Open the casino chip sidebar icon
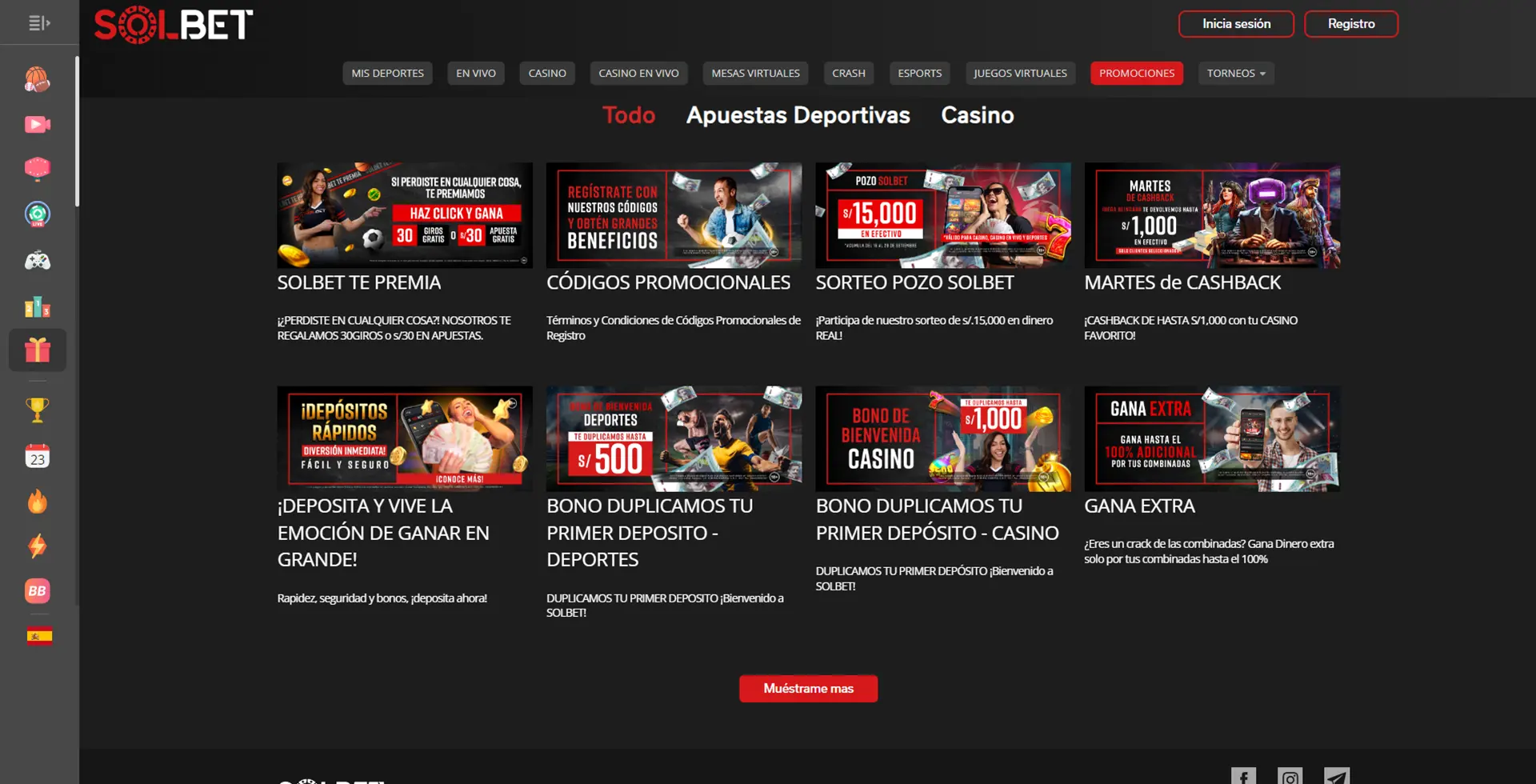This screenshot has width=1536, height=784. pos(38,169)
